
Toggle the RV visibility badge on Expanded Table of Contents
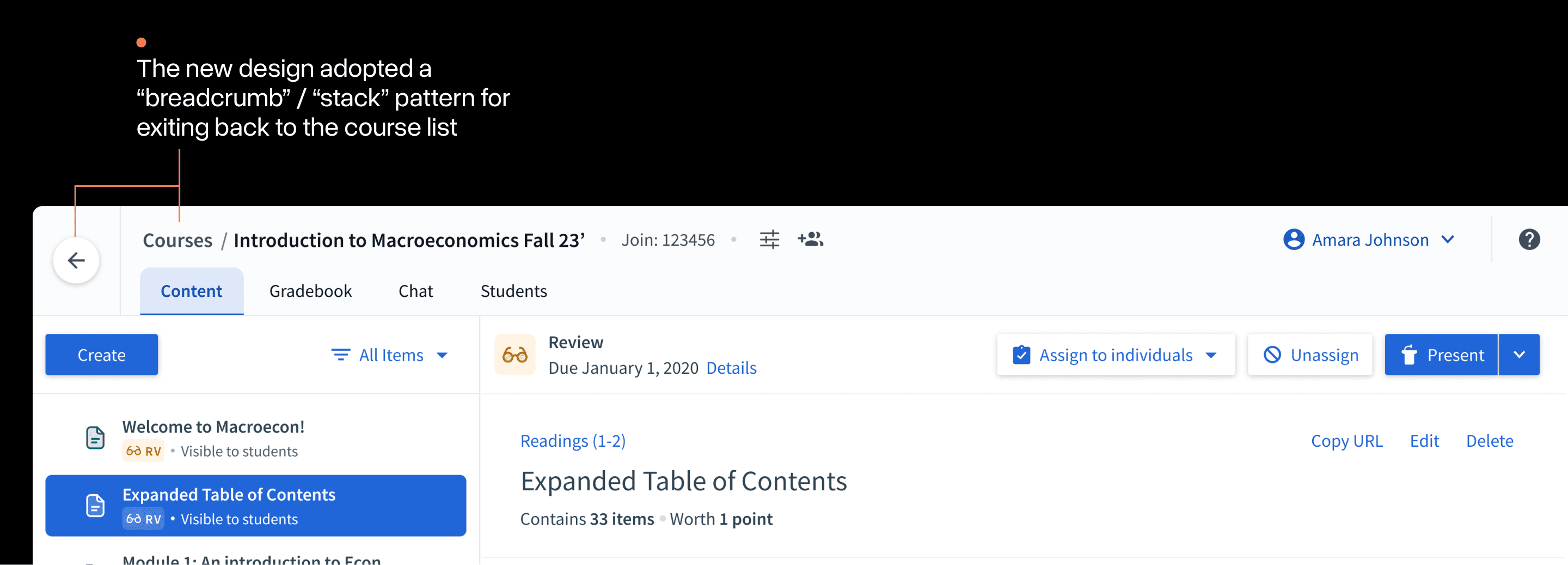(x=143, y=519)
